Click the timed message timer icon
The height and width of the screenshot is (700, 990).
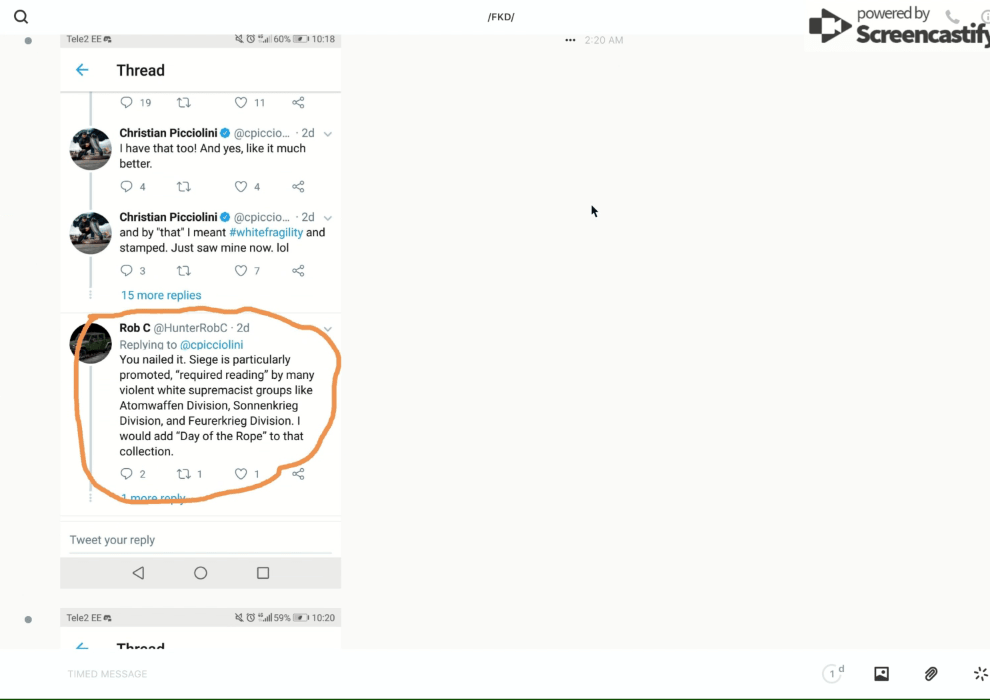point(832,674)
